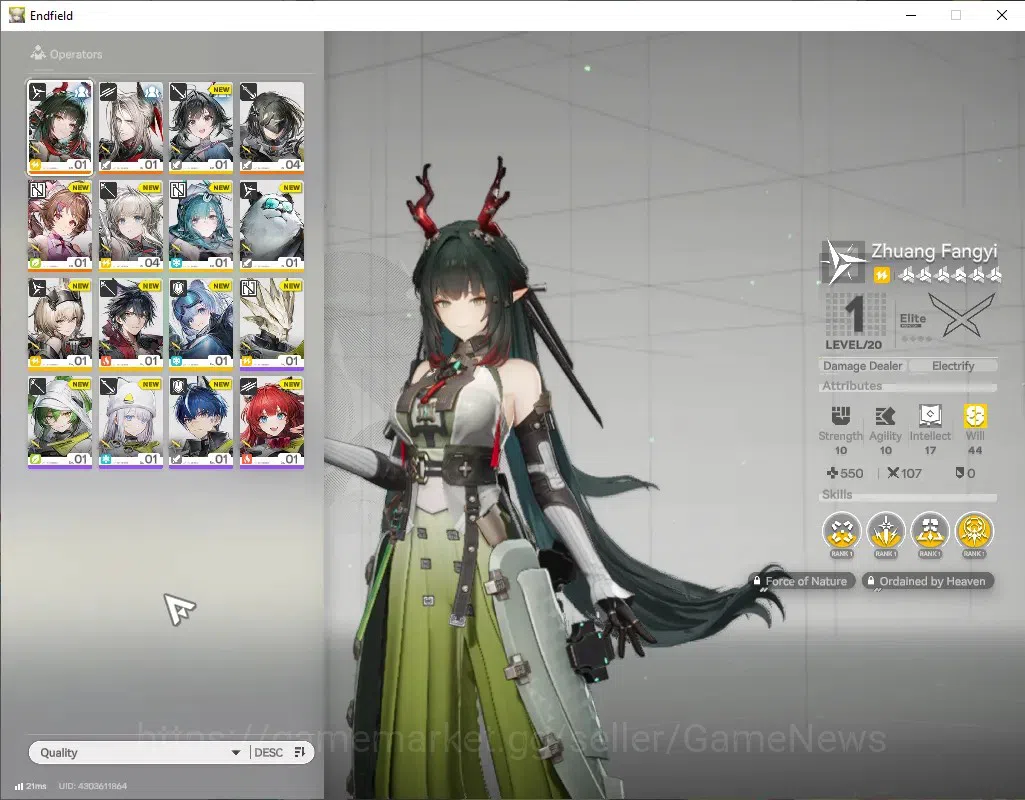Click the Agility attribute icon

pos(885,416)
